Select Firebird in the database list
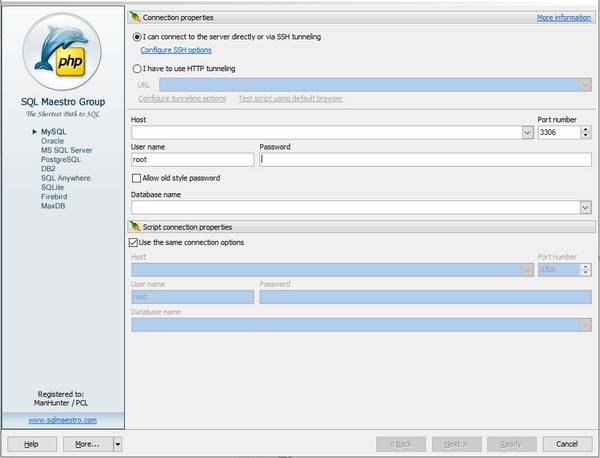Image resolution: width=600 pixels, height=458 pixels. coord(54,197)
